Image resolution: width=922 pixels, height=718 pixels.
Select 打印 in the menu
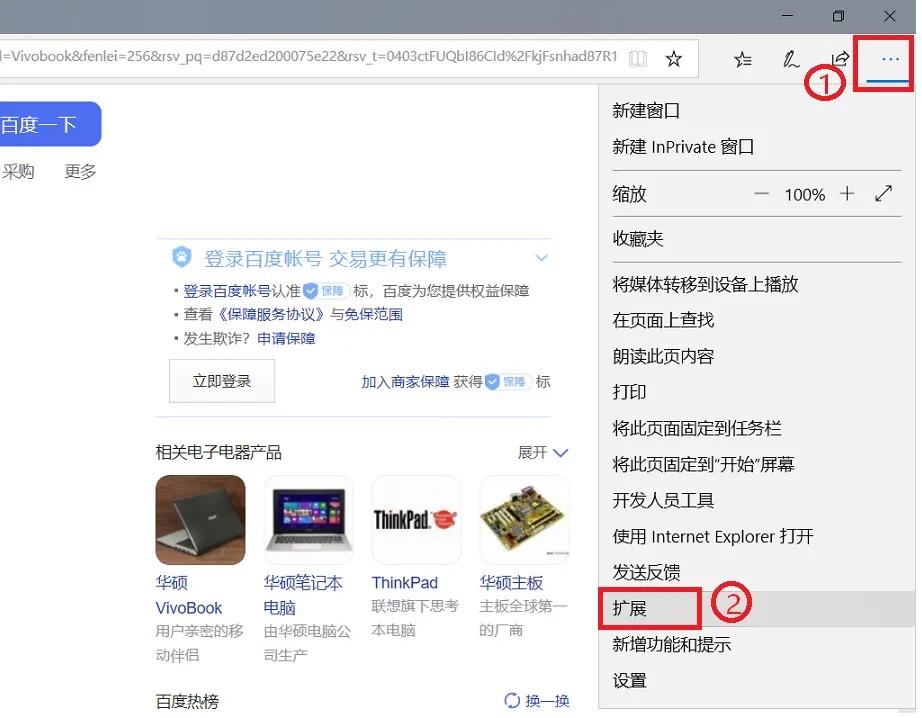pyautogui.click(x=629, y=392)
